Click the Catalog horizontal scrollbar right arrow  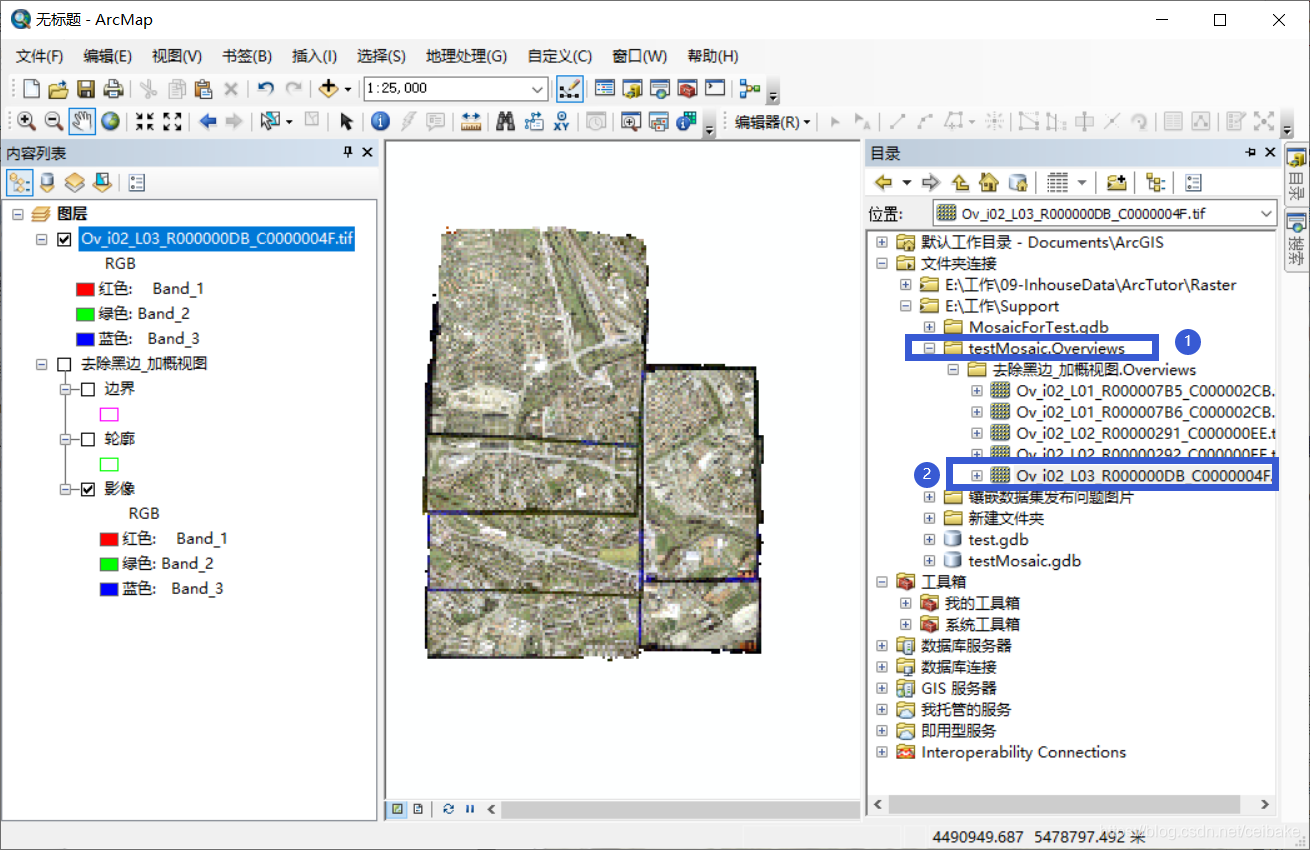(1265, 804)
